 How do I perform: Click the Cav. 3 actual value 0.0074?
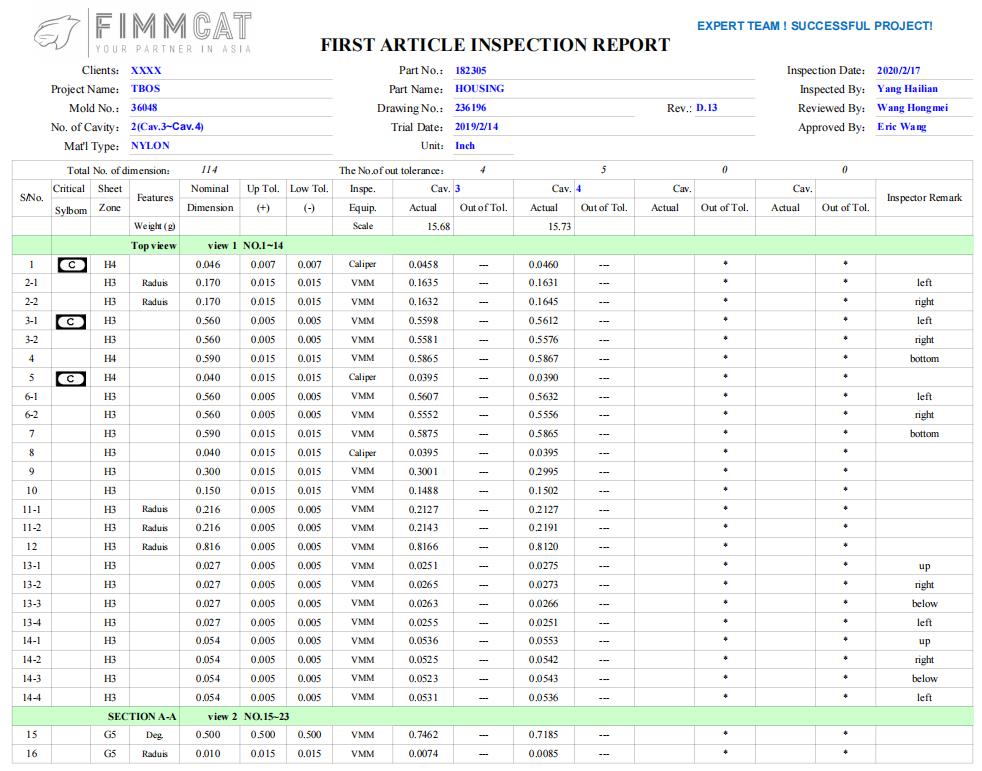pos(423,753)
